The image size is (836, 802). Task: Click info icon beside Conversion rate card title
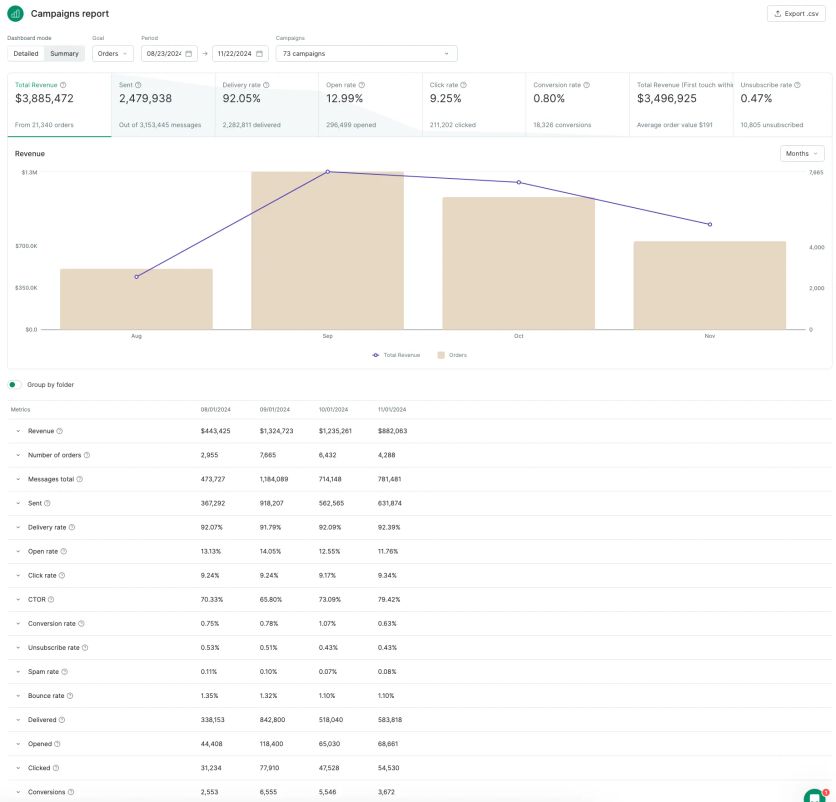tap(586, 85)
